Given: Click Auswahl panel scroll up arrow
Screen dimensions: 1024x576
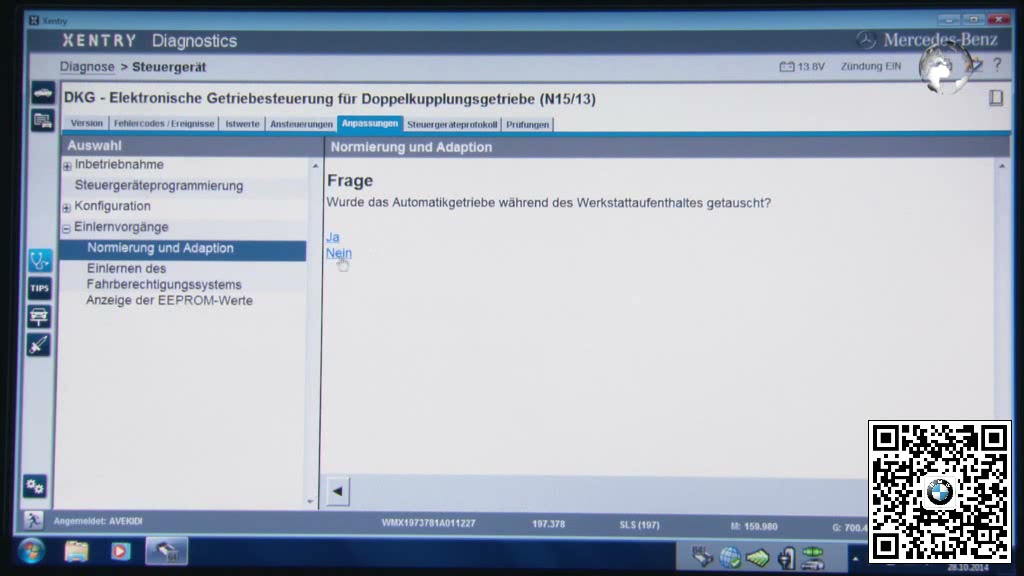Looking at the screenshot, I should pos(315,166).
